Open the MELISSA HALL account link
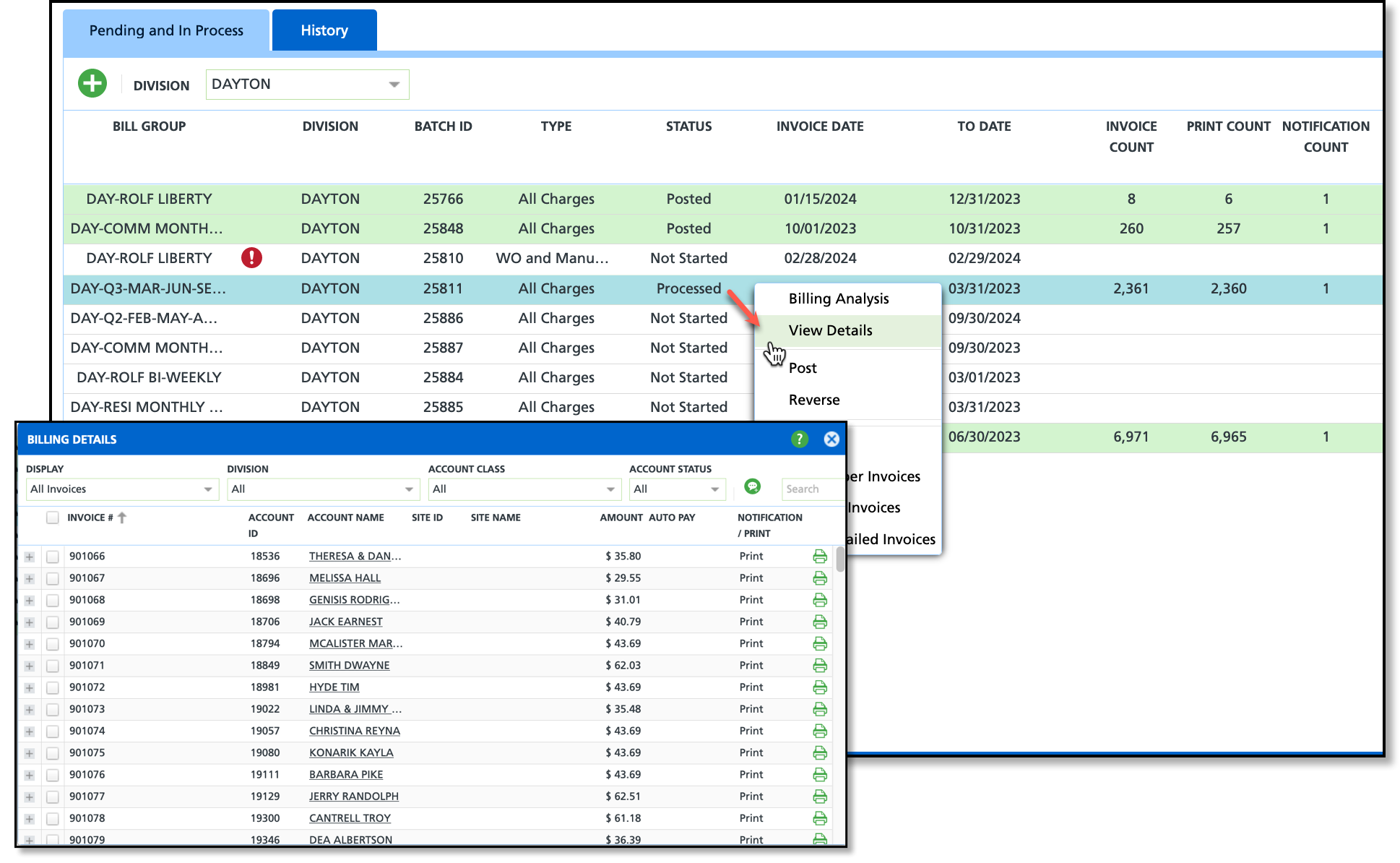1400x863 pixels. click(345, 578)
